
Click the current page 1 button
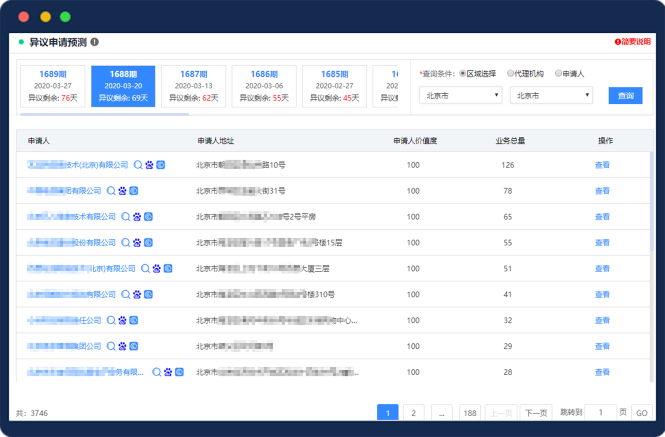(388, 412)
